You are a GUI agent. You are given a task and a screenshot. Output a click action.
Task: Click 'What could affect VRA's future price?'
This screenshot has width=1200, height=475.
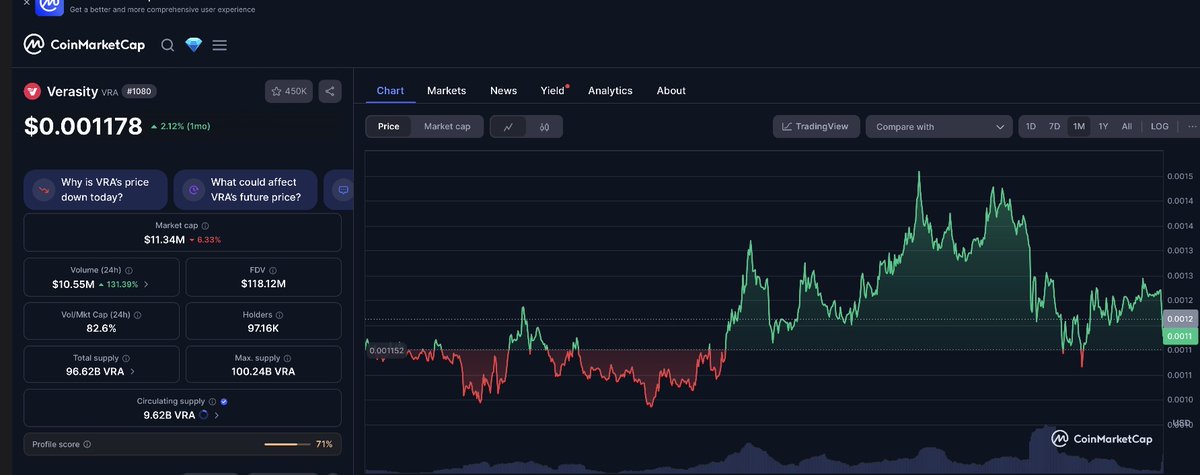pyautogui.click(x=245, y=190)
